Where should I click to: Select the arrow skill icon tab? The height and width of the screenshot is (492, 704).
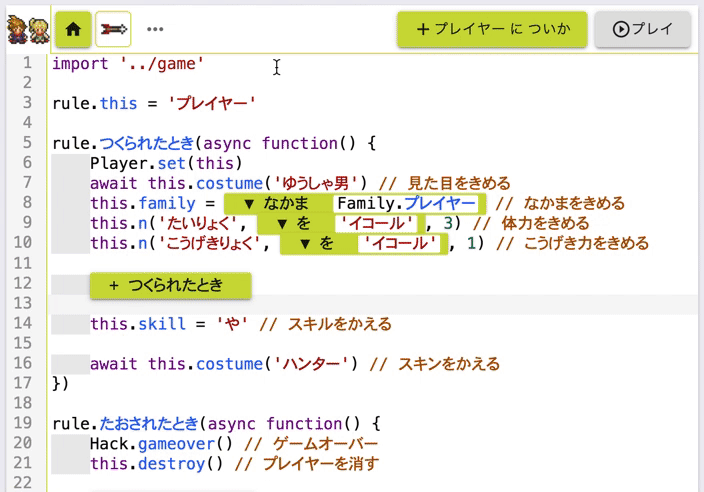[113, 30]
